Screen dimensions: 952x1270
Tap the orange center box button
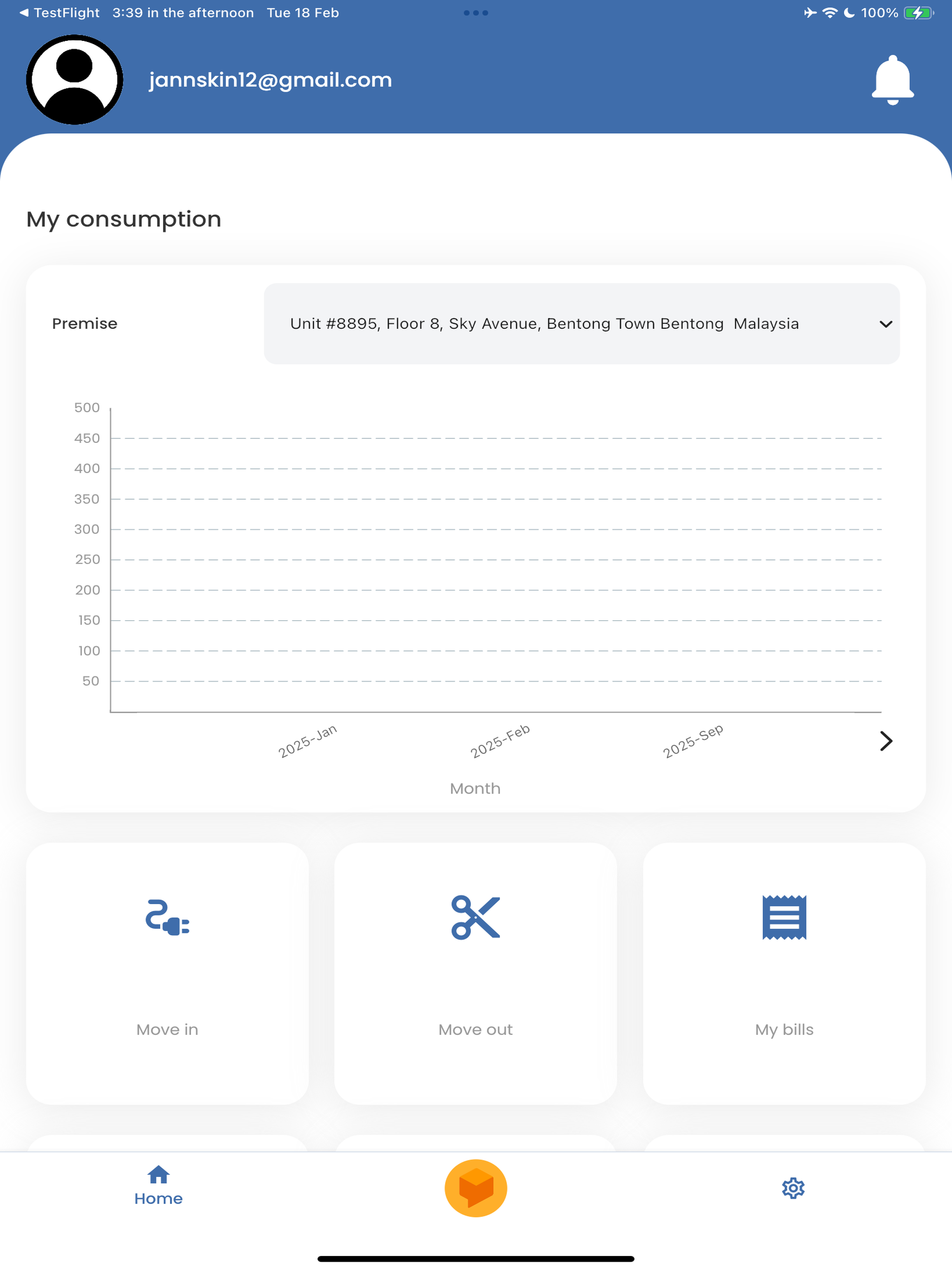click(476, 1188)
